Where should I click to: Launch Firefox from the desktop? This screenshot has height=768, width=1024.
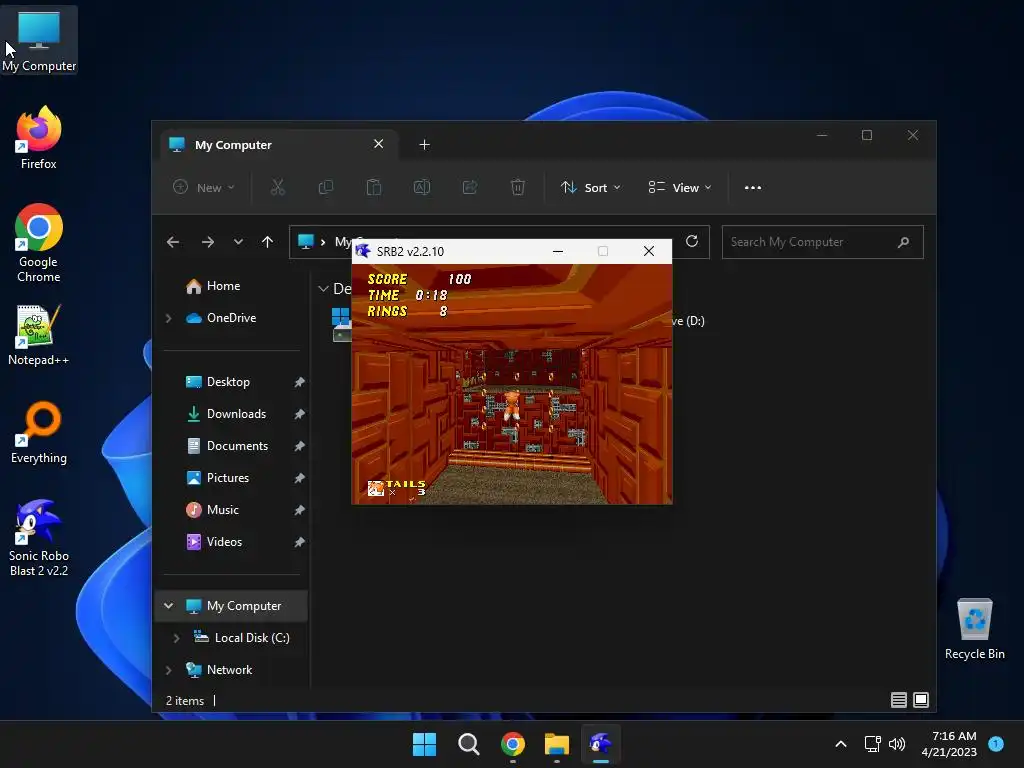point(39,138)
